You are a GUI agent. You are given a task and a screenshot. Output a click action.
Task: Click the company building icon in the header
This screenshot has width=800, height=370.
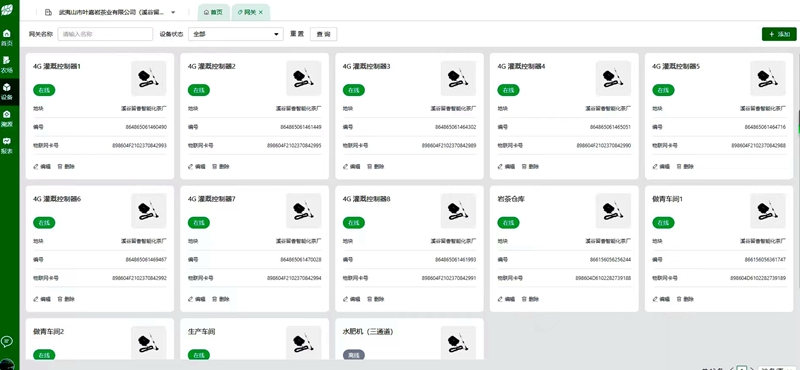(48, 12)
